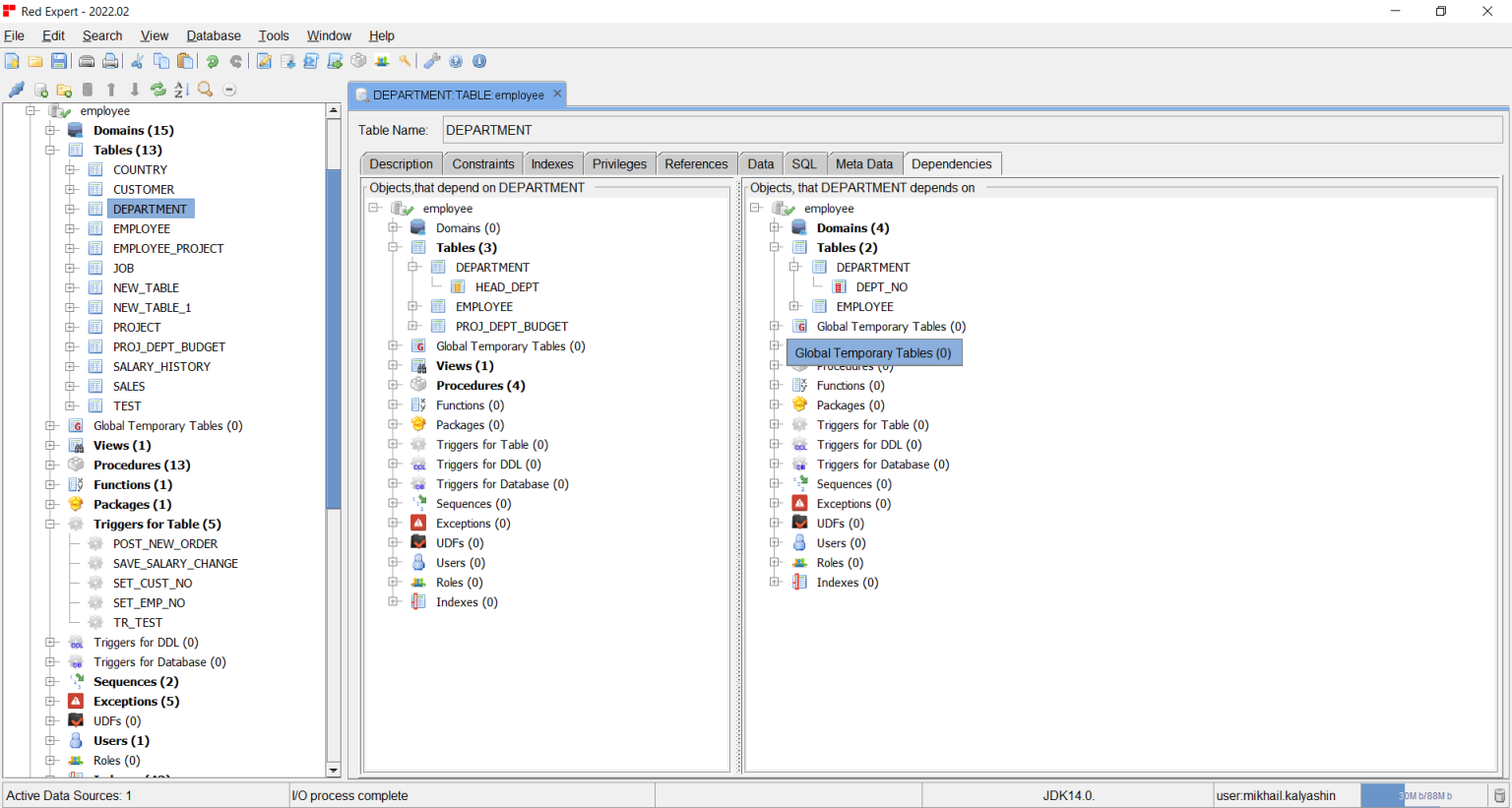The image size is (1512, 808).
Task: Click the Save file toolbar icon
Action: pyautogui.click(x=59, y=61)
